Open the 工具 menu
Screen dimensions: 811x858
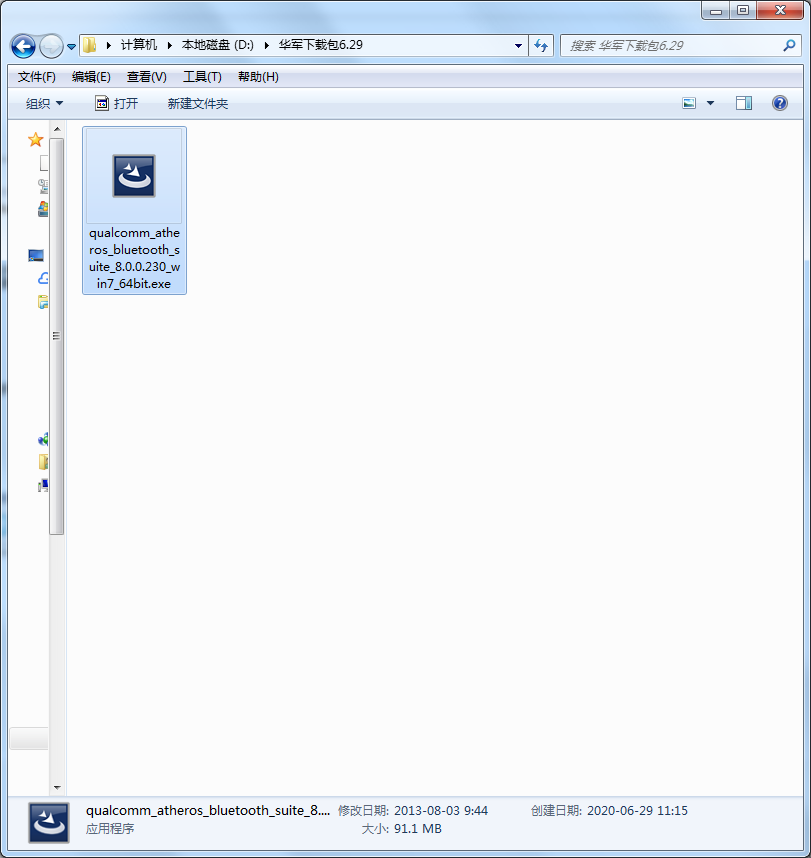199,76
